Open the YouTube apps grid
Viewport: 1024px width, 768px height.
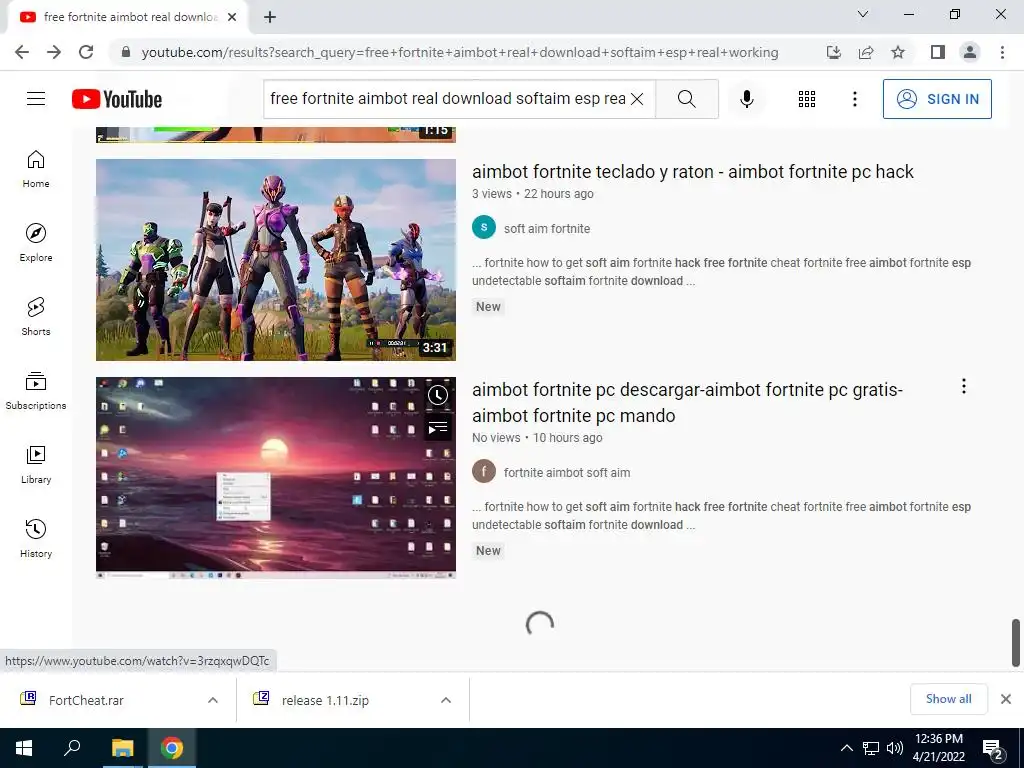pos(807,99)
